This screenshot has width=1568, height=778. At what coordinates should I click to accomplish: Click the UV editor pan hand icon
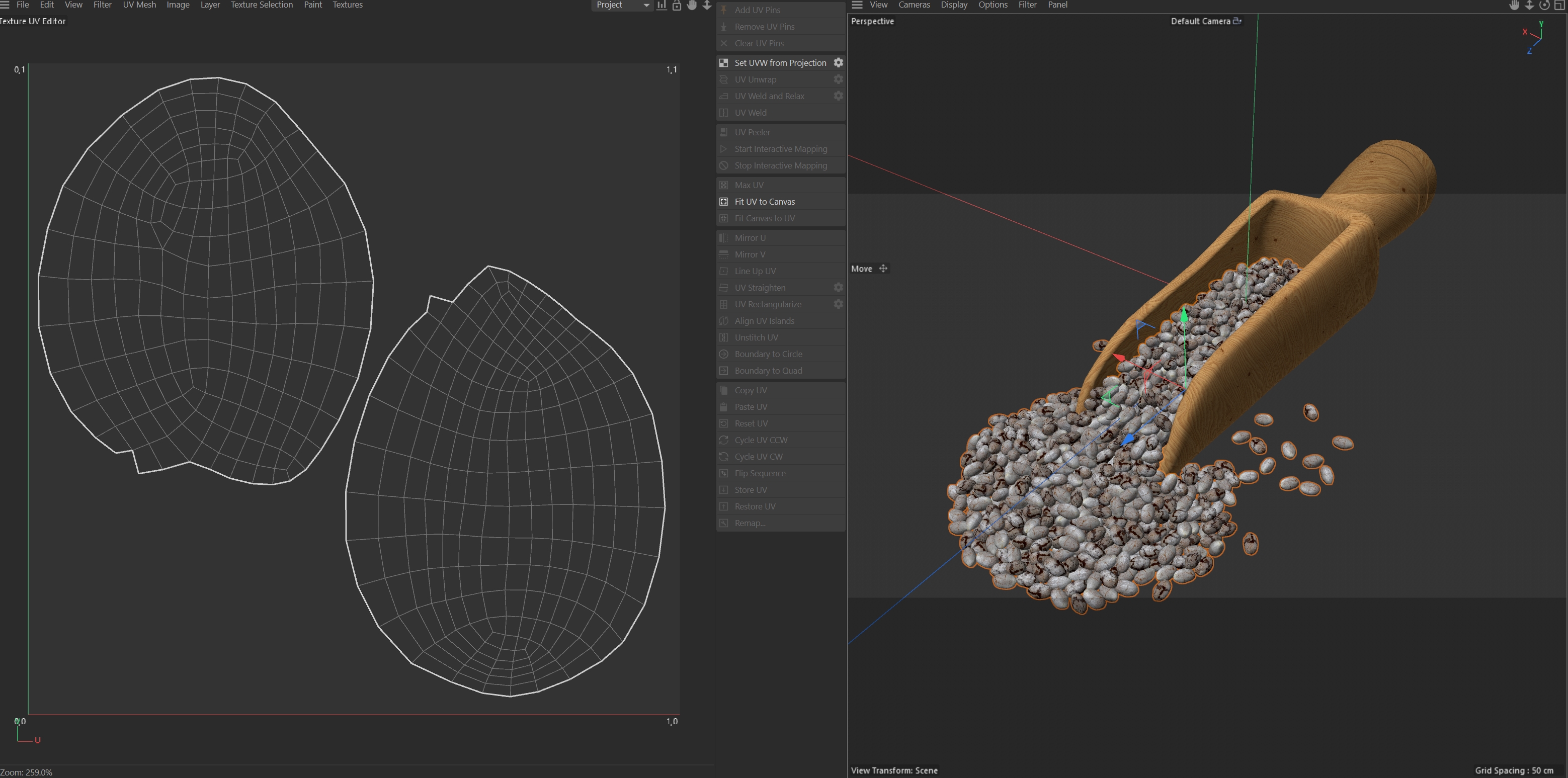pyautogui.click(x=692, y=5)
